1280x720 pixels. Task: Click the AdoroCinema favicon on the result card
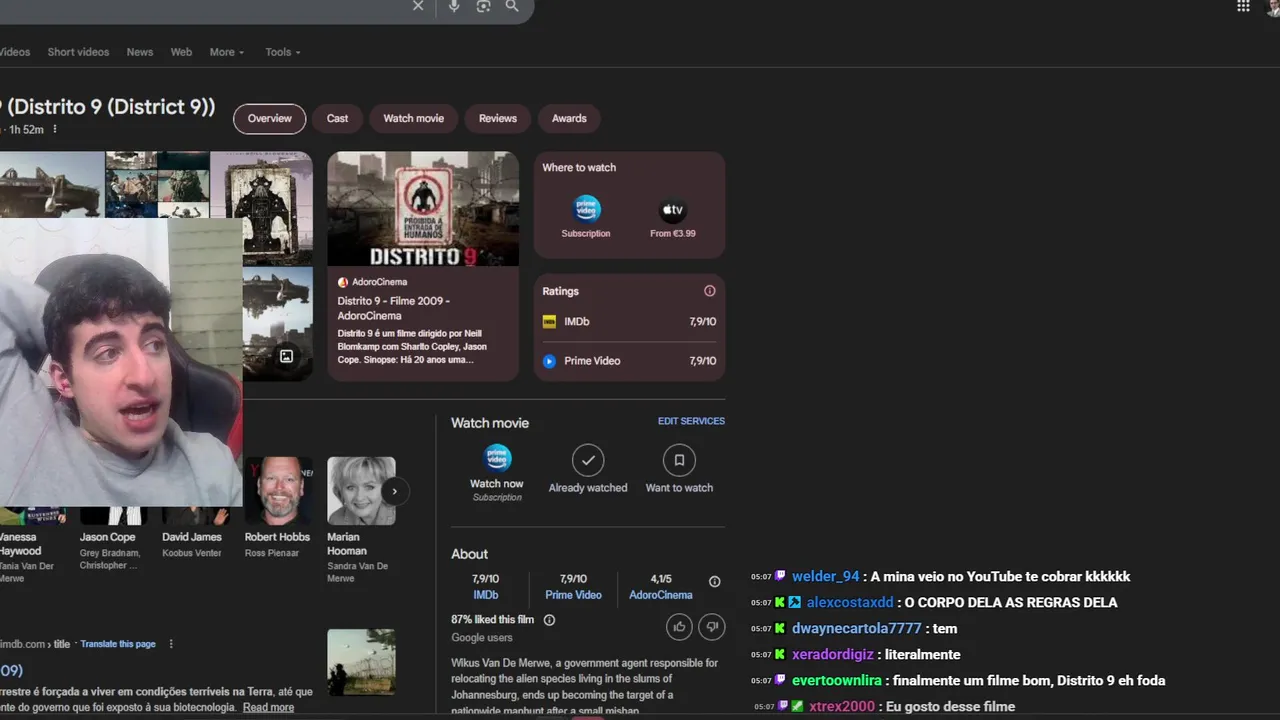pyautogui.click(x=343, y=282)
